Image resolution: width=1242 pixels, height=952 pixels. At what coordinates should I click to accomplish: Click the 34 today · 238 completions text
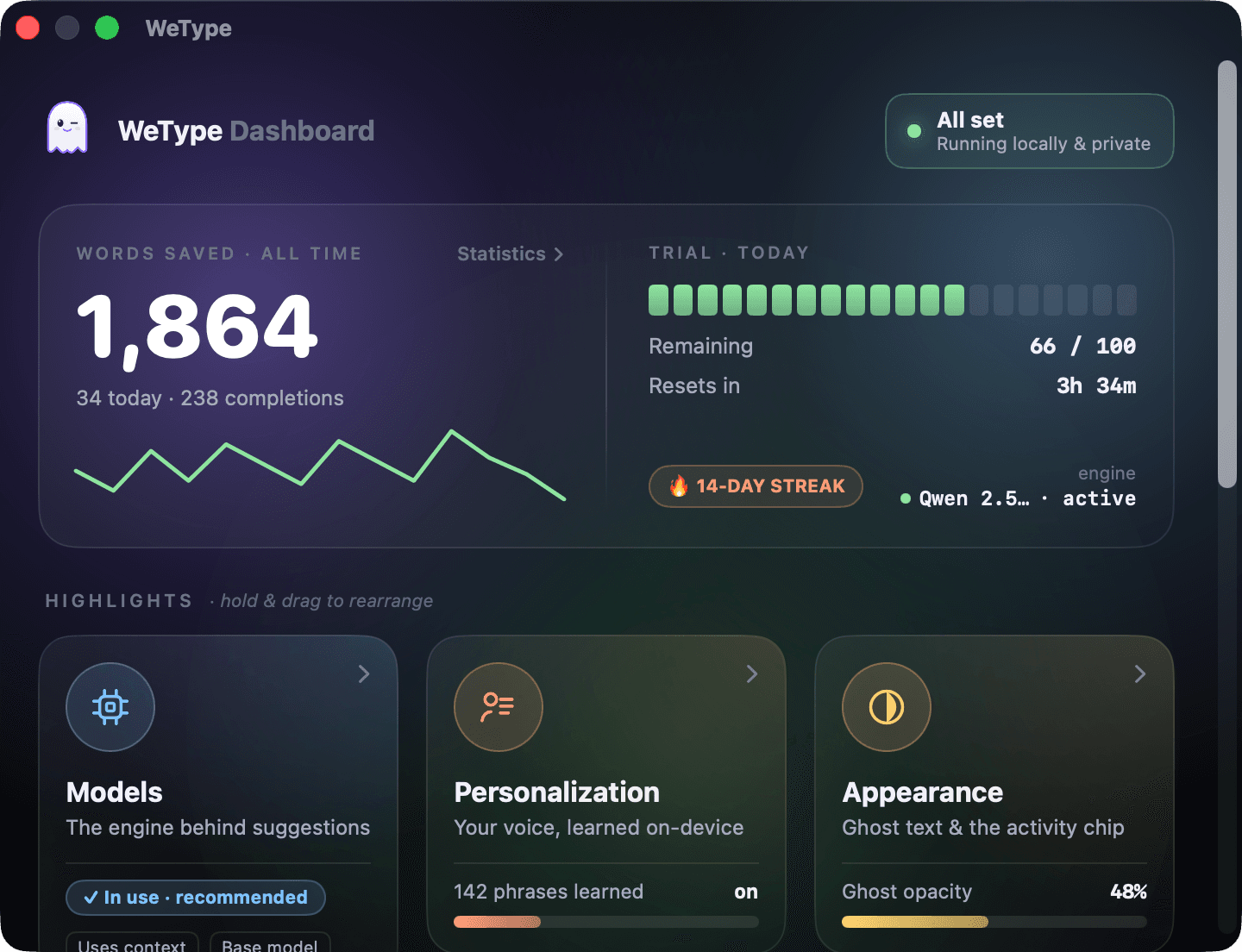click(x=210, y=398)
